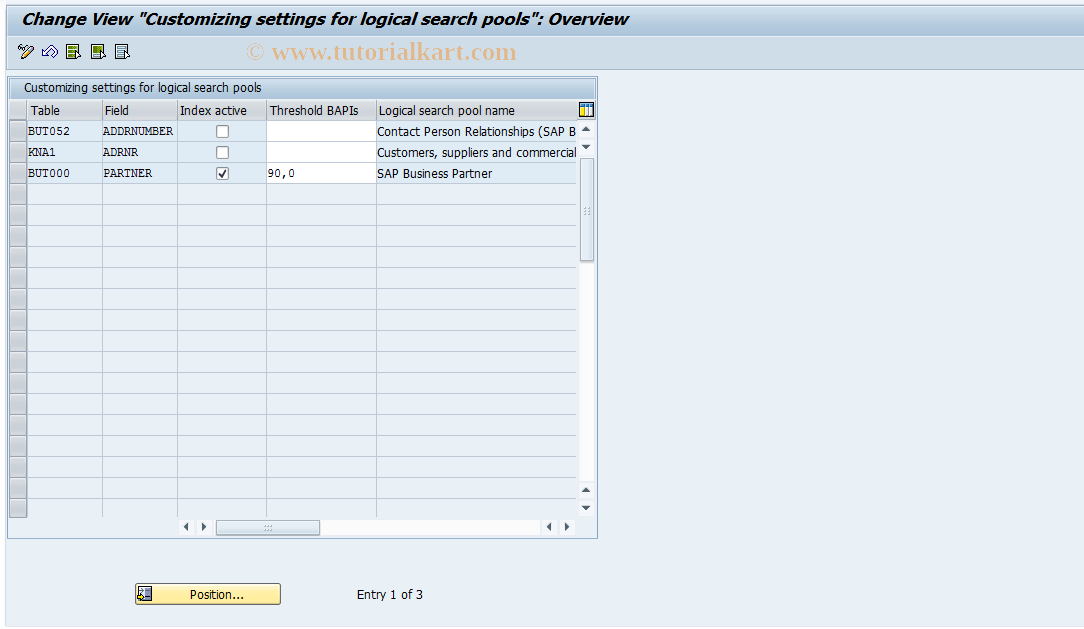Click Logical search pool name column header

(x=477, y=111)
